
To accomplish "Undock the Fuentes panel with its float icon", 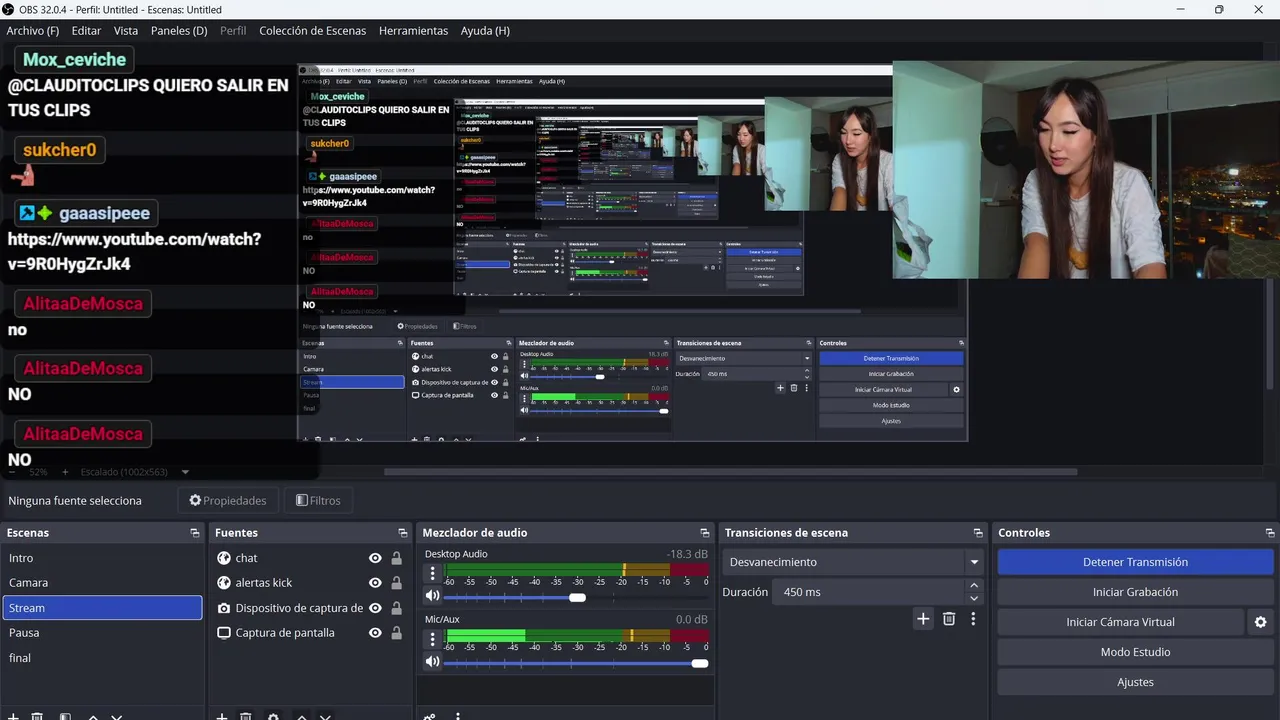I will pos(403,533).
